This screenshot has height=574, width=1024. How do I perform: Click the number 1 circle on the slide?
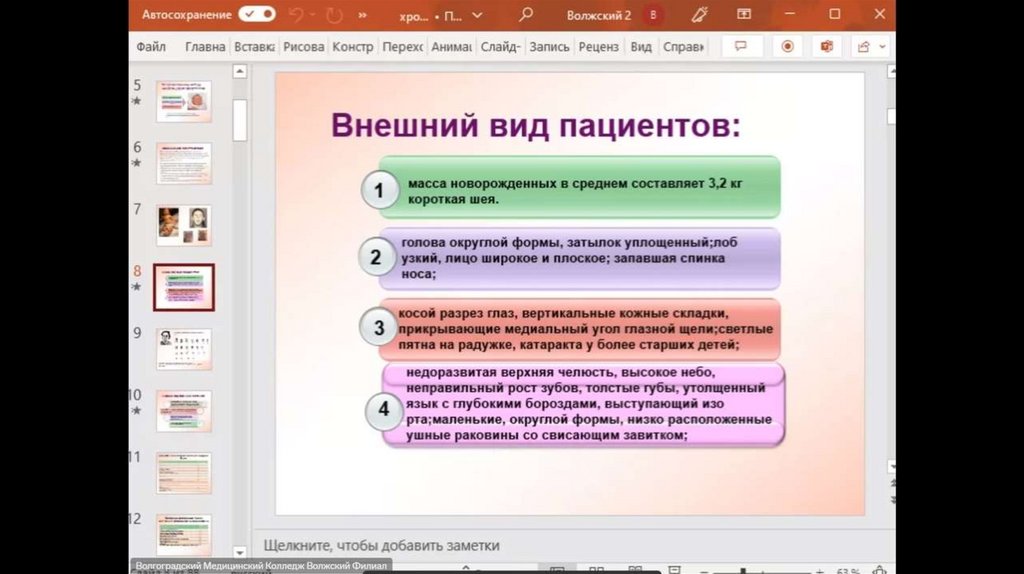point(379,190)
